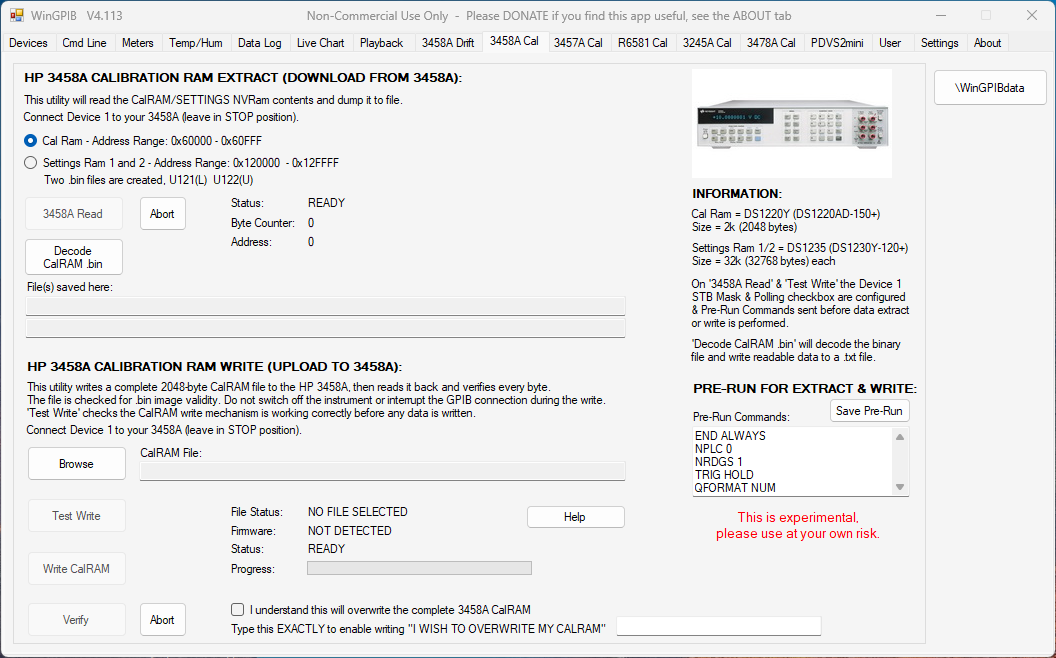Click the 'NO FILE SELECTED' file status value
The height and width of the screenshot is (658, 1056).
[x=358, y=512]
